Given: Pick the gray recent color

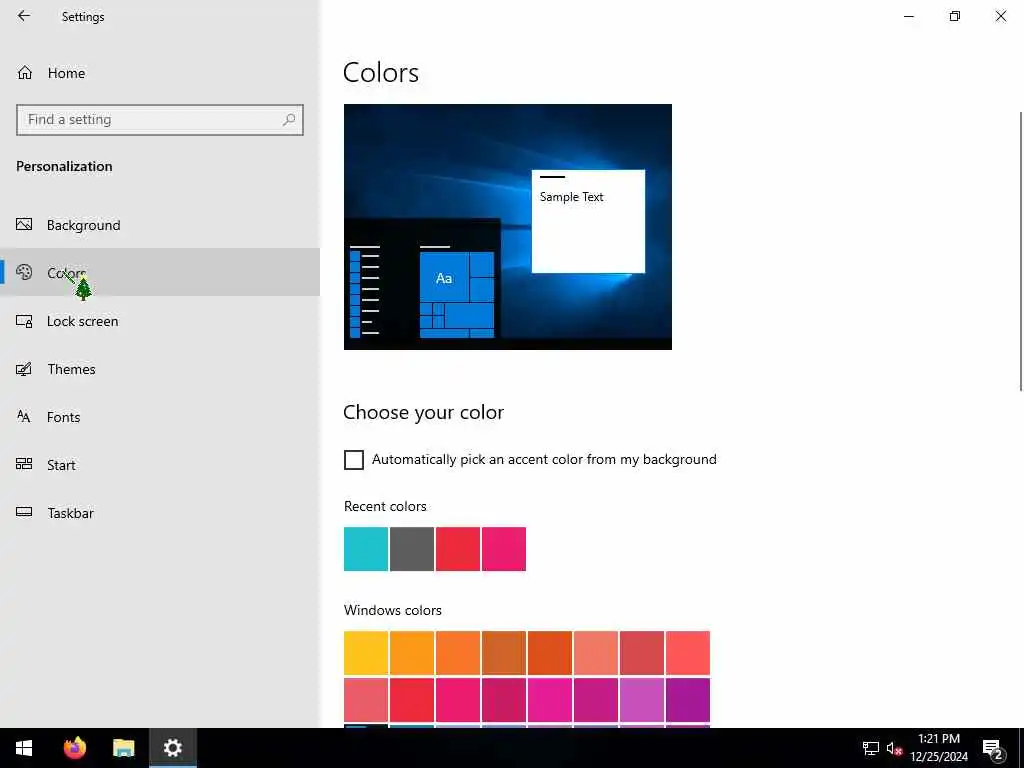Looking at the screenshot, I should point(412,549).
